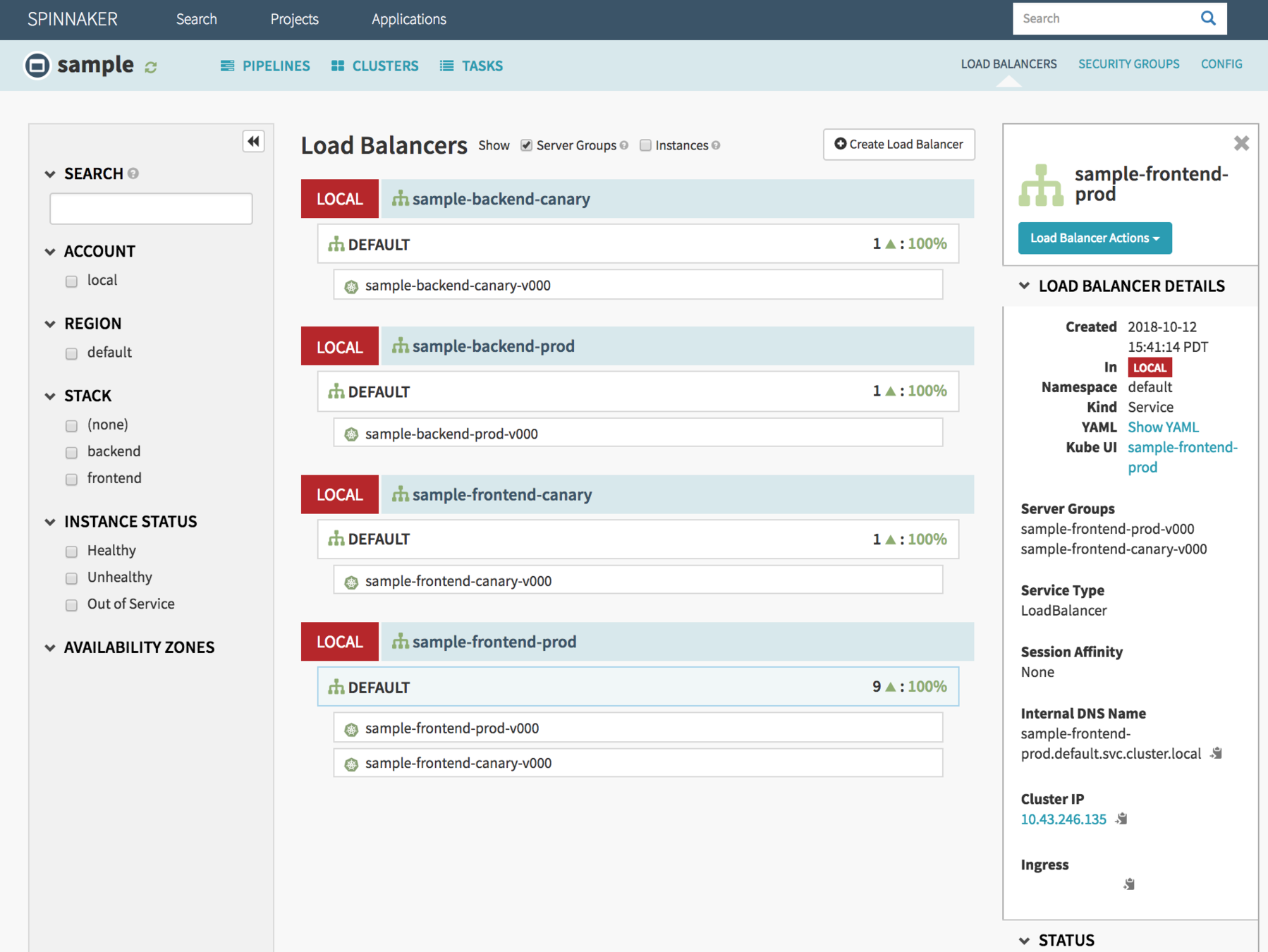This screenshot has height=952, width=1268.
Task: Click the search magnifier icon in top bar
Action: click(x=1208, y=18)
